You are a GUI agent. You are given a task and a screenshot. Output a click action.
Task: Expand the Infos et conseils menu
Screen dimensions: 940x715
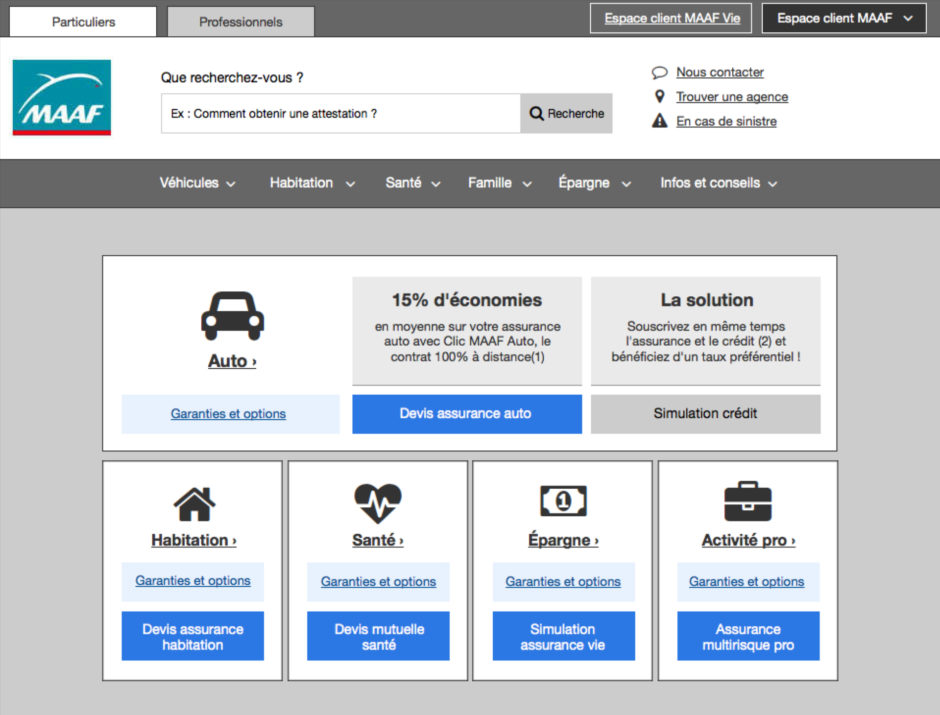(x=719, y=183)
